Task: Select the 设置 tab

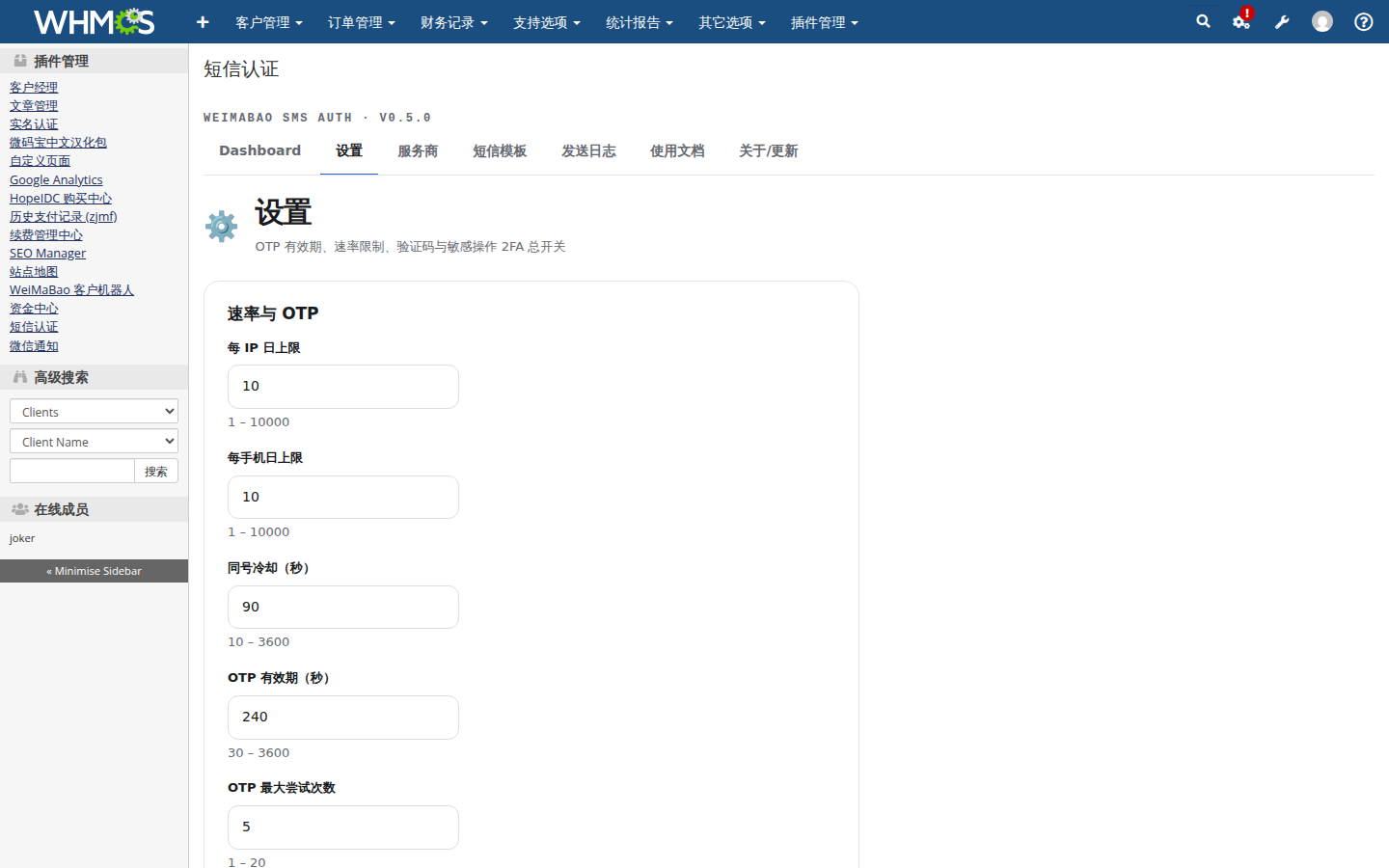Action: (x=349, y=151)
